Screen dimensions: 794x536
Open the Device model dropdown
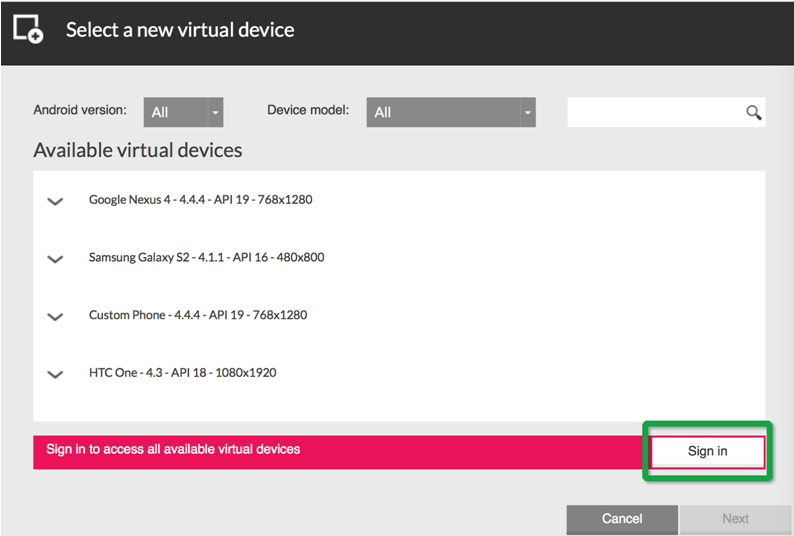(451, 112)
